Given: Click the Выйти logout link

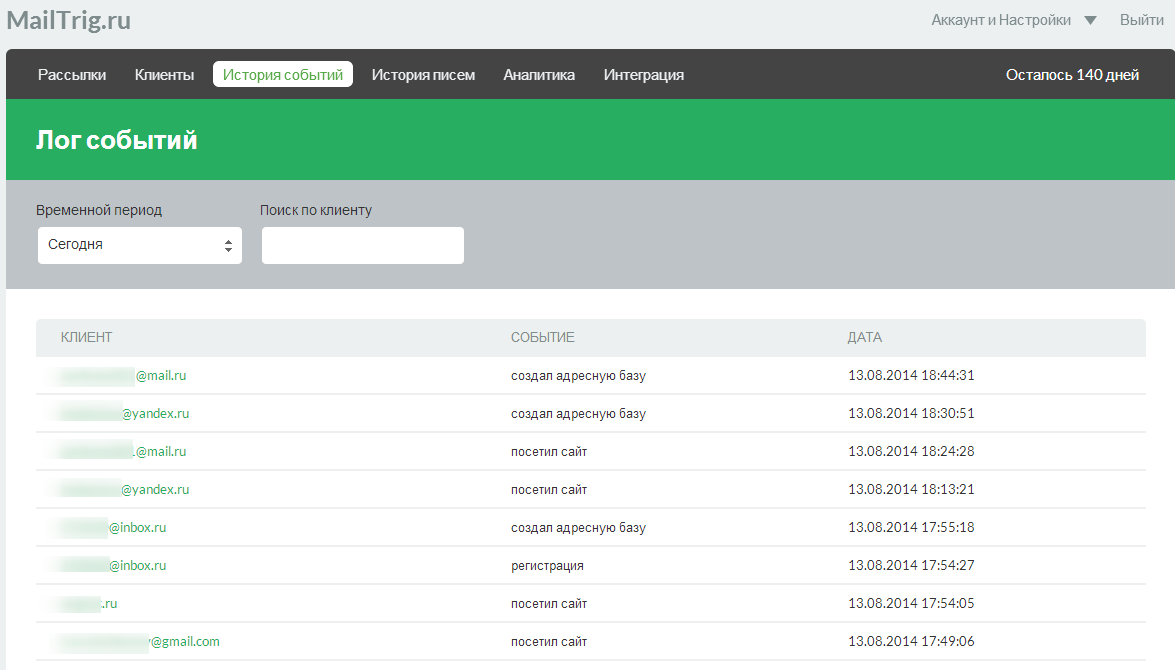Looking at the screenshot, I should click(1141, 20).
